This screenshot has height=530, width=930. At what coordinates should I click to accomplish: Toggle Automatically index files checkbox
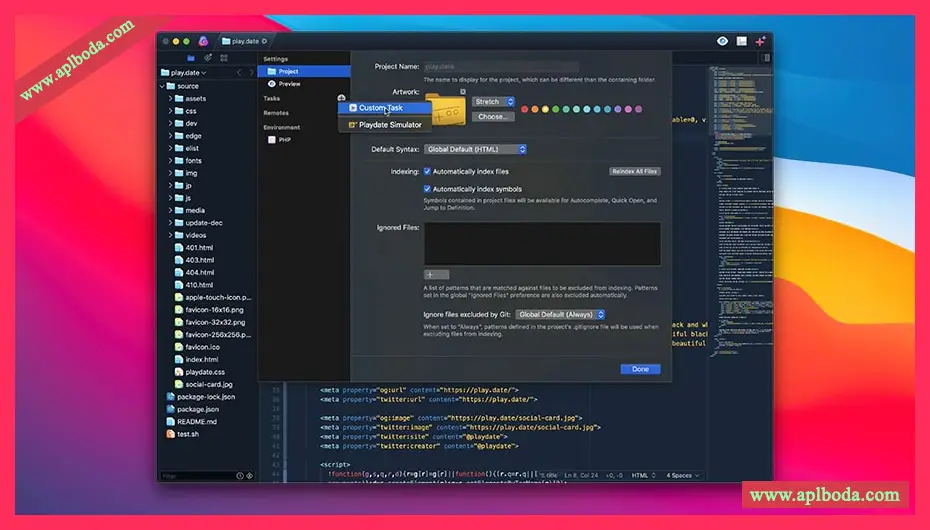tap(428, 171)
